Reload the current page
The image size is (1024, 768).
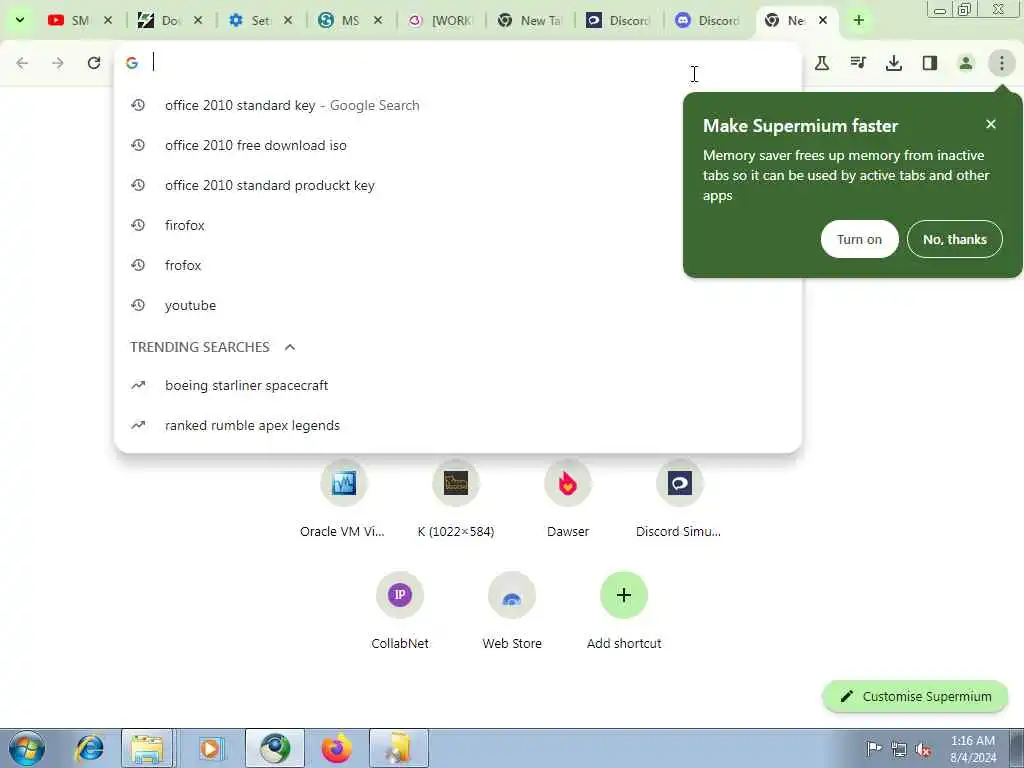[94, 63]
